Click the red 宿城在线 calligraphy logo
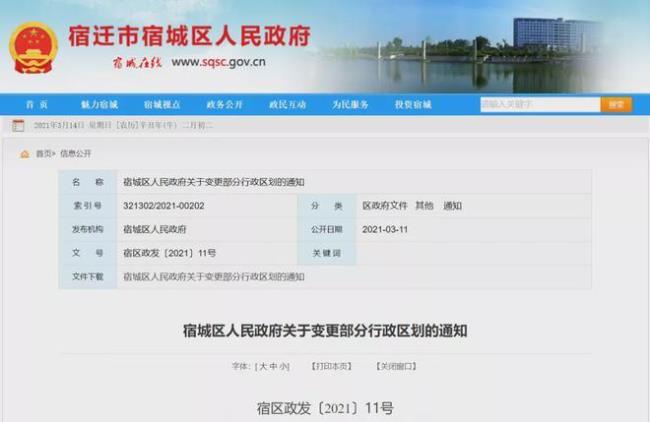Image resolution: width=650 pixels, height=422 pixels. 136,63
